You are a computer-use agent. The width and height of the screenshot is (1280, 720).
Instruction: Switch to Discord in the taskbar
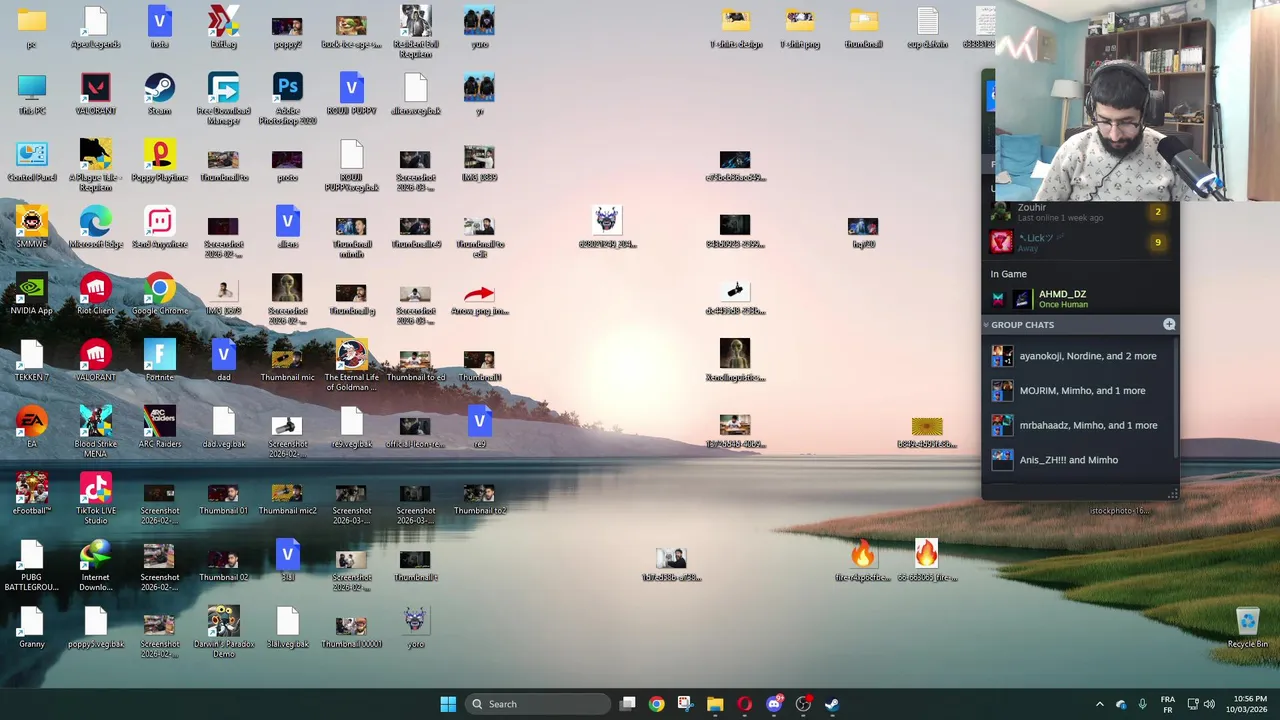pos(773,704)
